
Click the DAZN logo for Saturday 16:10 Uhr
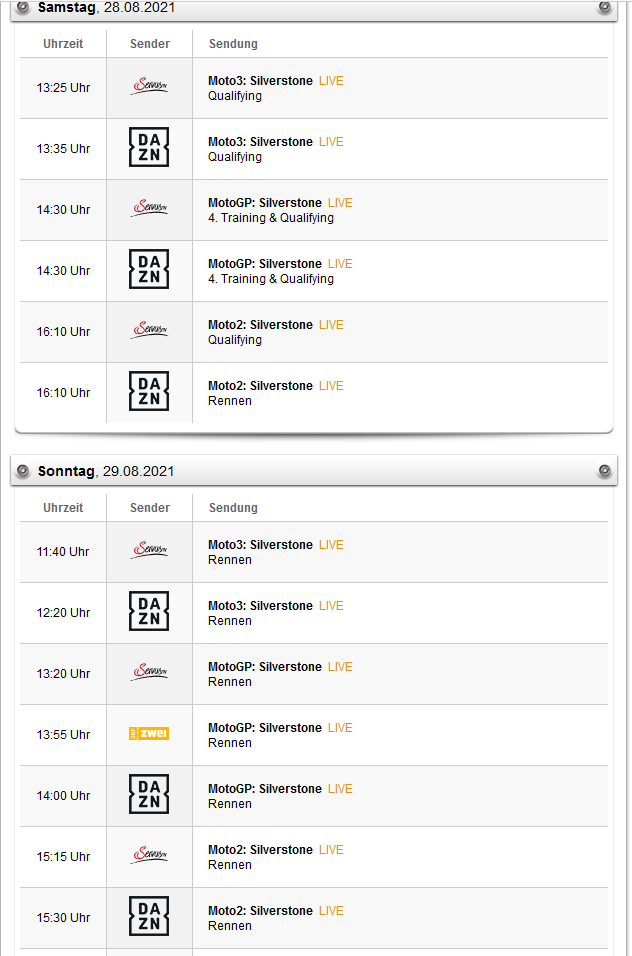point(149,392)
